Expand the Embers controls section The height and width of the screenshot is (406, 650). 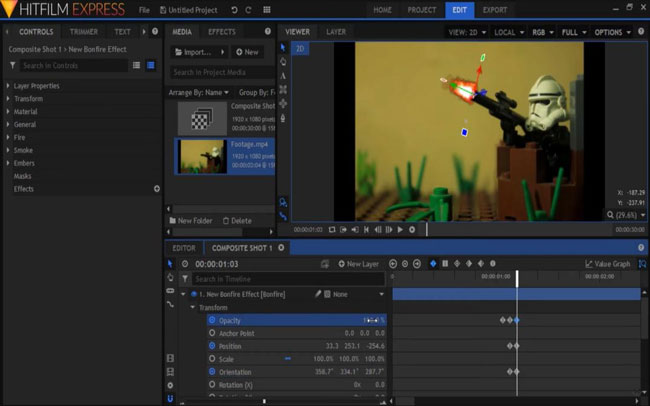(8, 163)
